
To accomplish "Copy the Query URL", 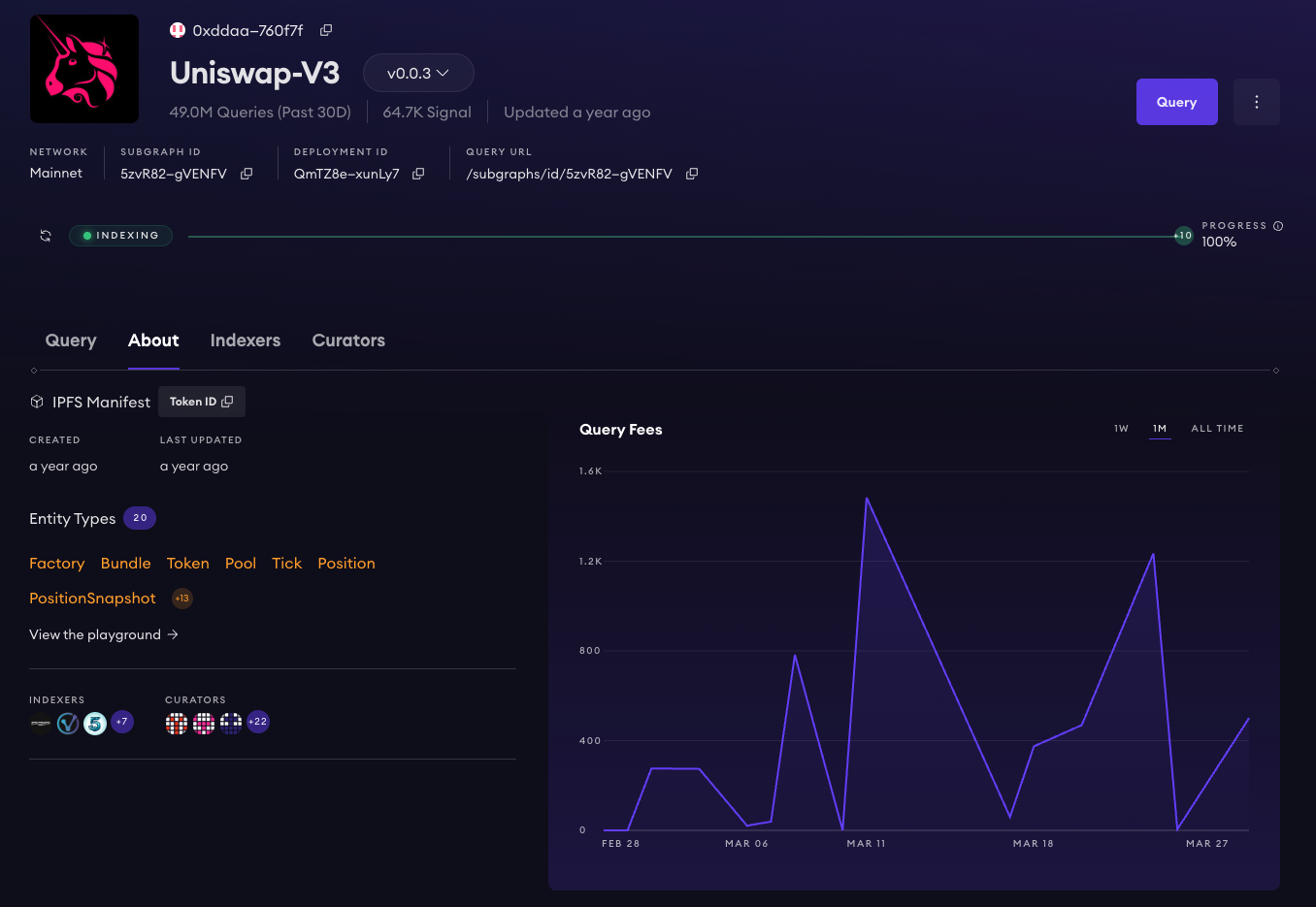I will click(692, 174).
